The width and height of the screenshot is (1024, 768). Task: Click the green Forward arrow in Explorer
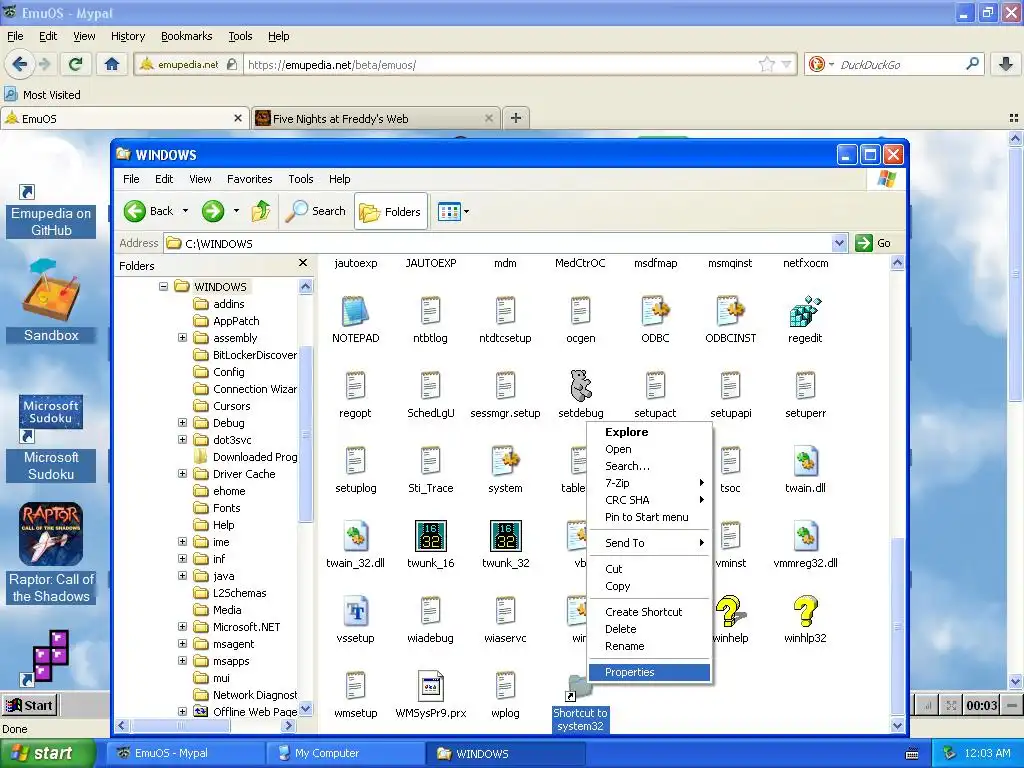pyautogui.click(x=213, y=211)
